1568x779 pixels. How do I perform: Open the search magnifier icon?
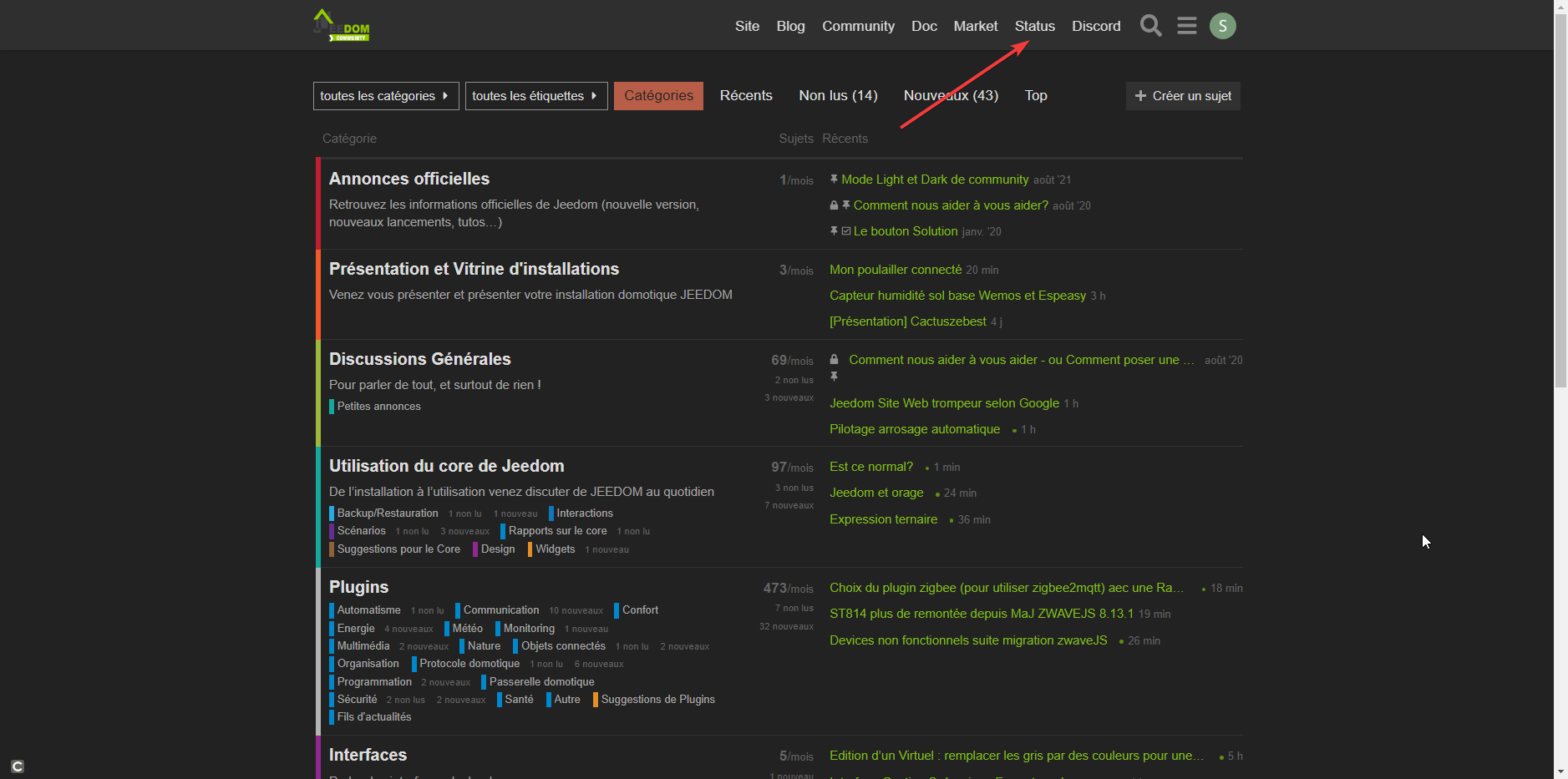1150,26
